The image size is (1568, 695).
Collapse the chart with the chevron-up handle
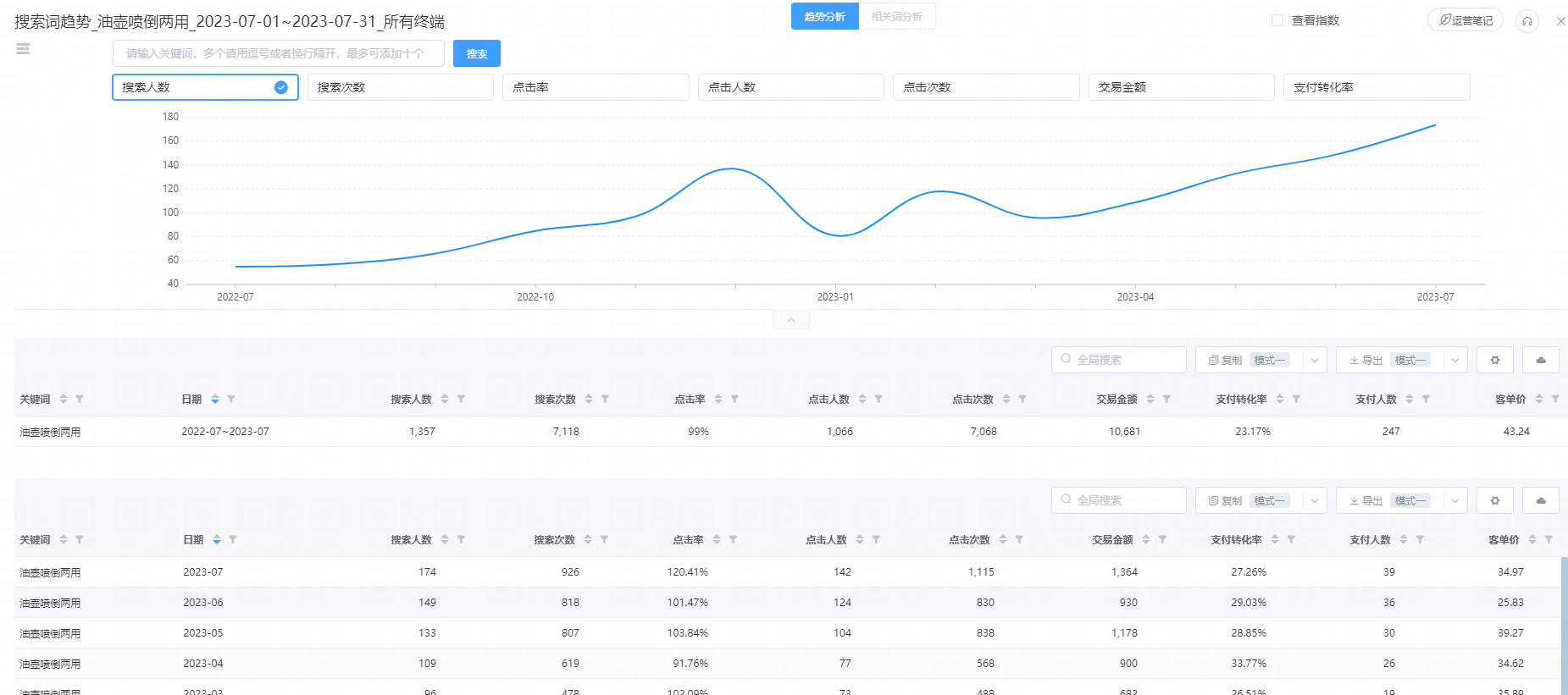pos(790,320)
